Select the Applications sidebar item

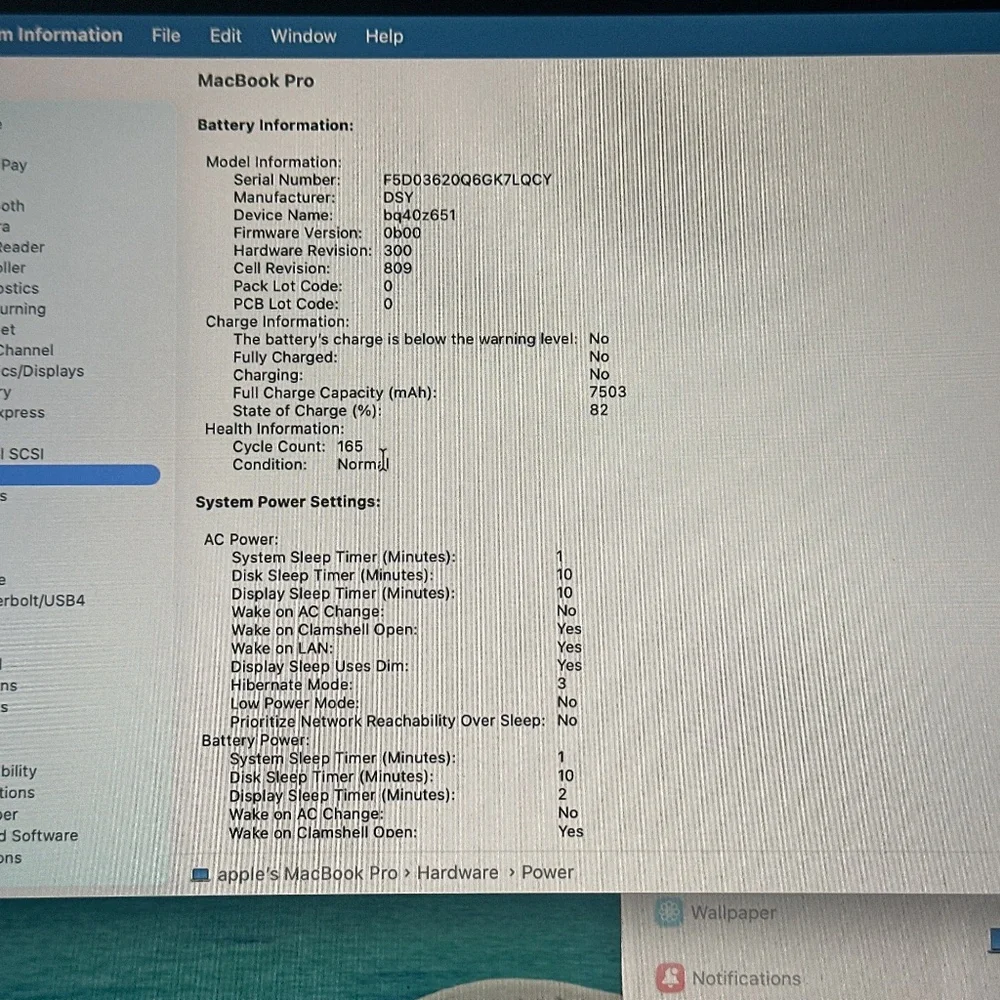tap(17, 793)
